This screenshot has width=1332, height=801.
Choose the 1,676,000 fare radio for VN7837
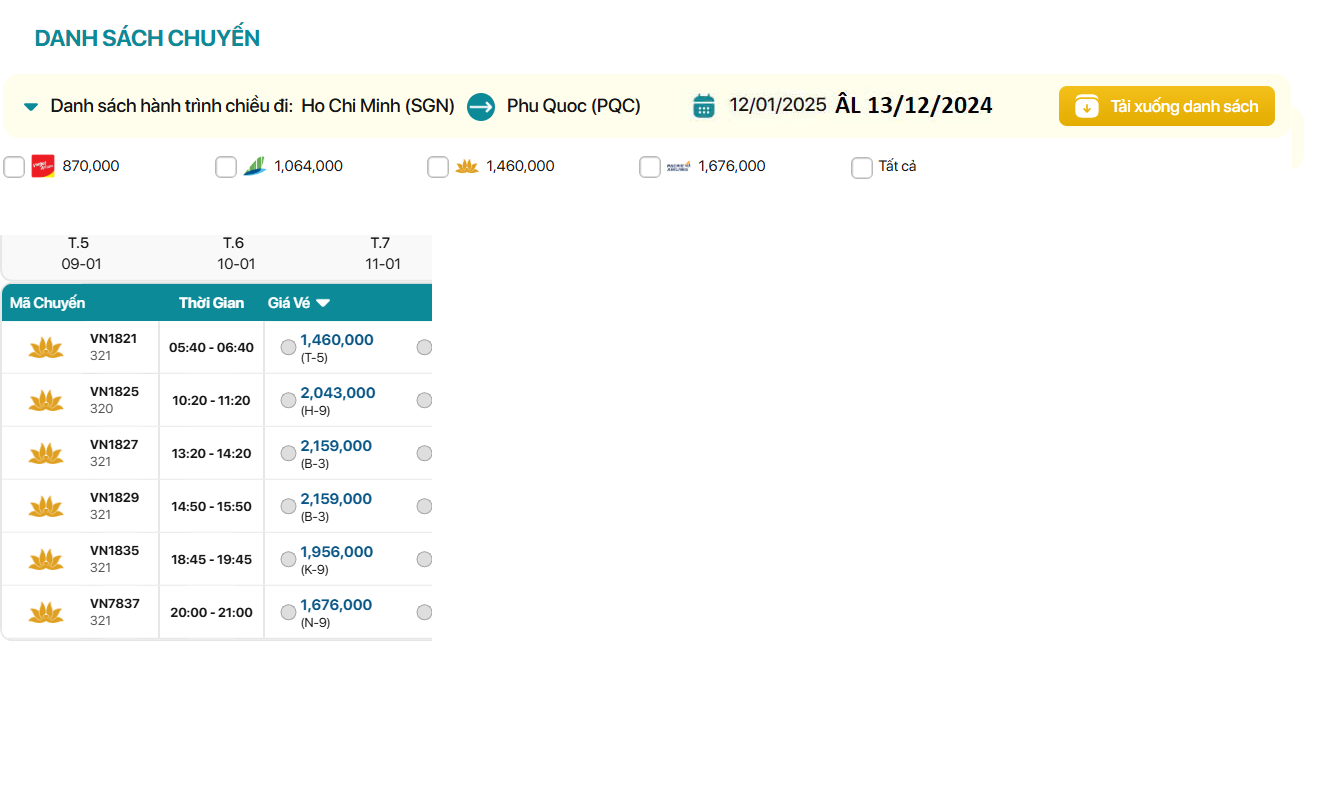288,612
